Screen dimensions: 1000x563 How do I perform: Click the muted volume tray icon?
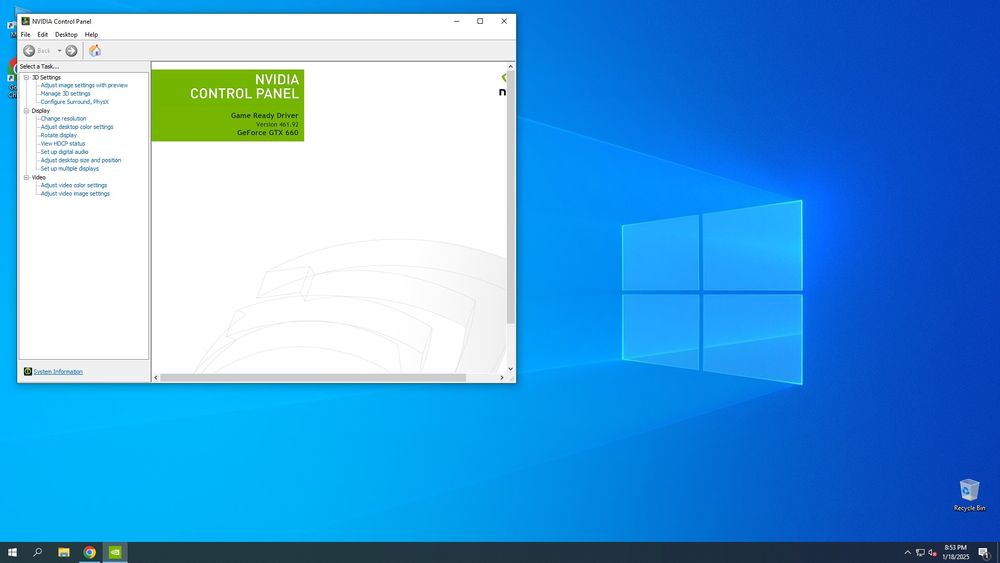tap(932, 552)
